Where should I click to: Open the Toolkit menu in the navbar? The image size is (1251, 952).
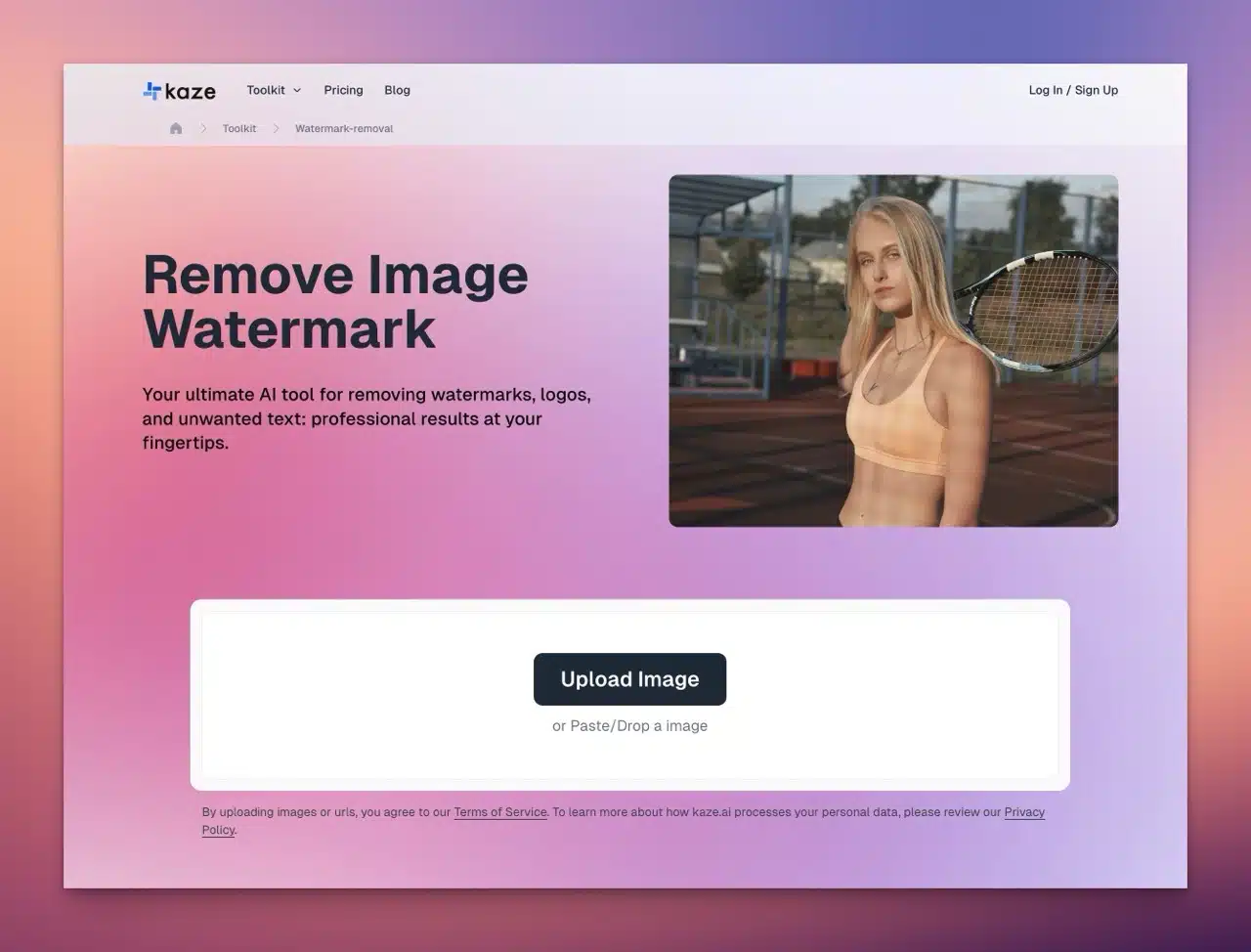(x=266, y=90)
